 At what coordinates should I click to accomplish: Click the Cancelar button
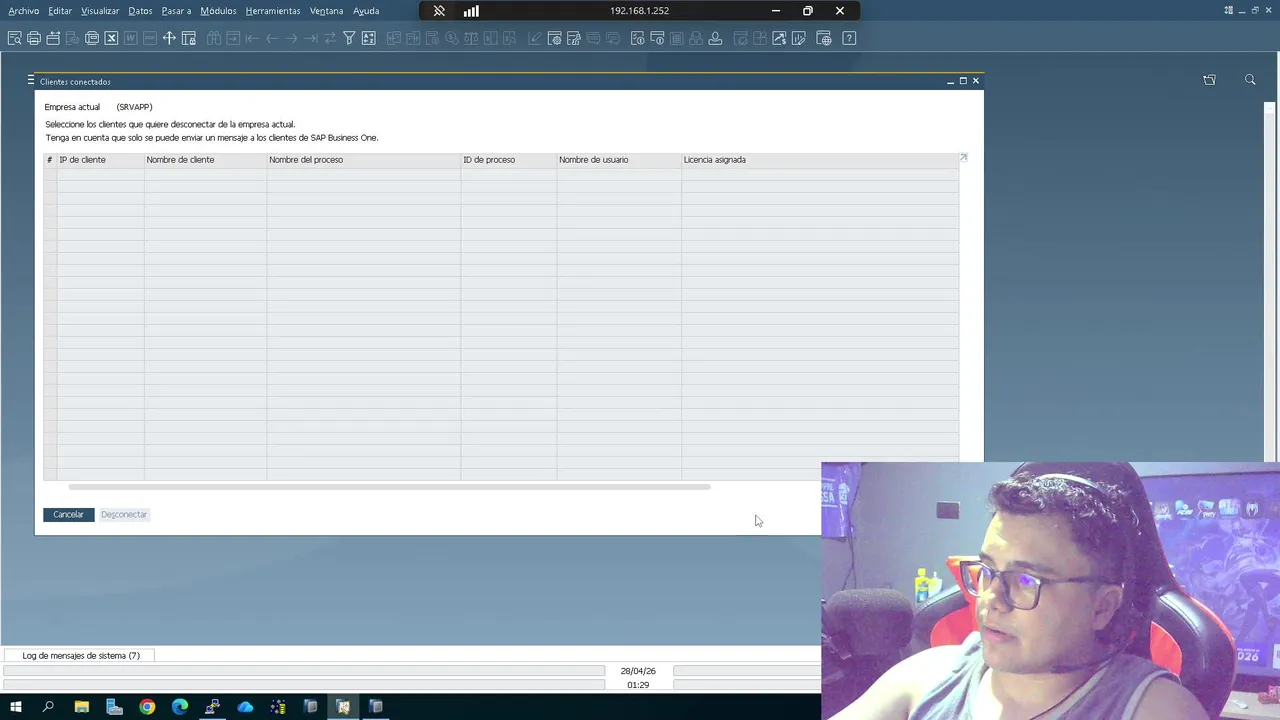68,514
